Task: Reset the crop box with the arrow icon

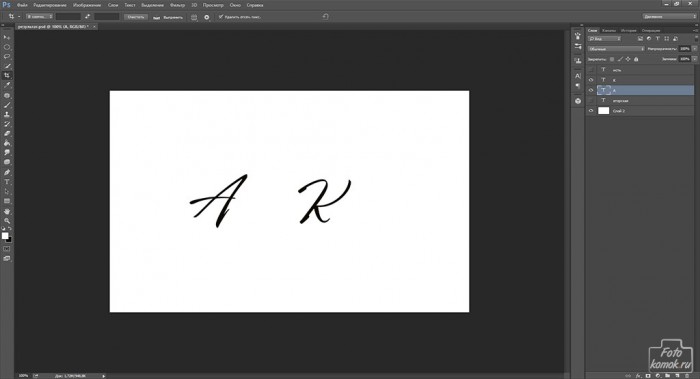Action: 325,17
